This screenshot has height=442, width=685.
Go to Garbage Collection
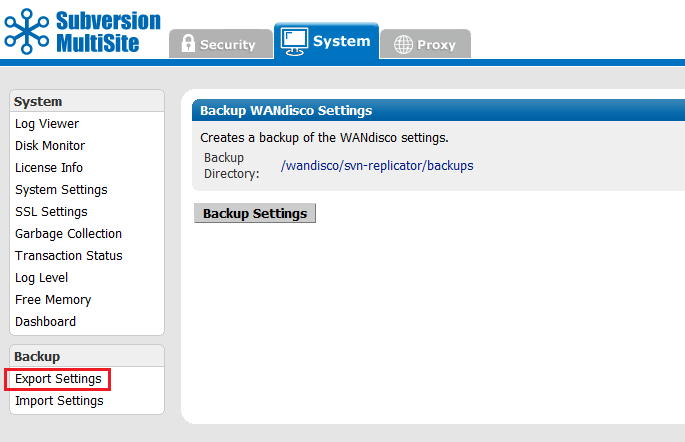[68, 234]
